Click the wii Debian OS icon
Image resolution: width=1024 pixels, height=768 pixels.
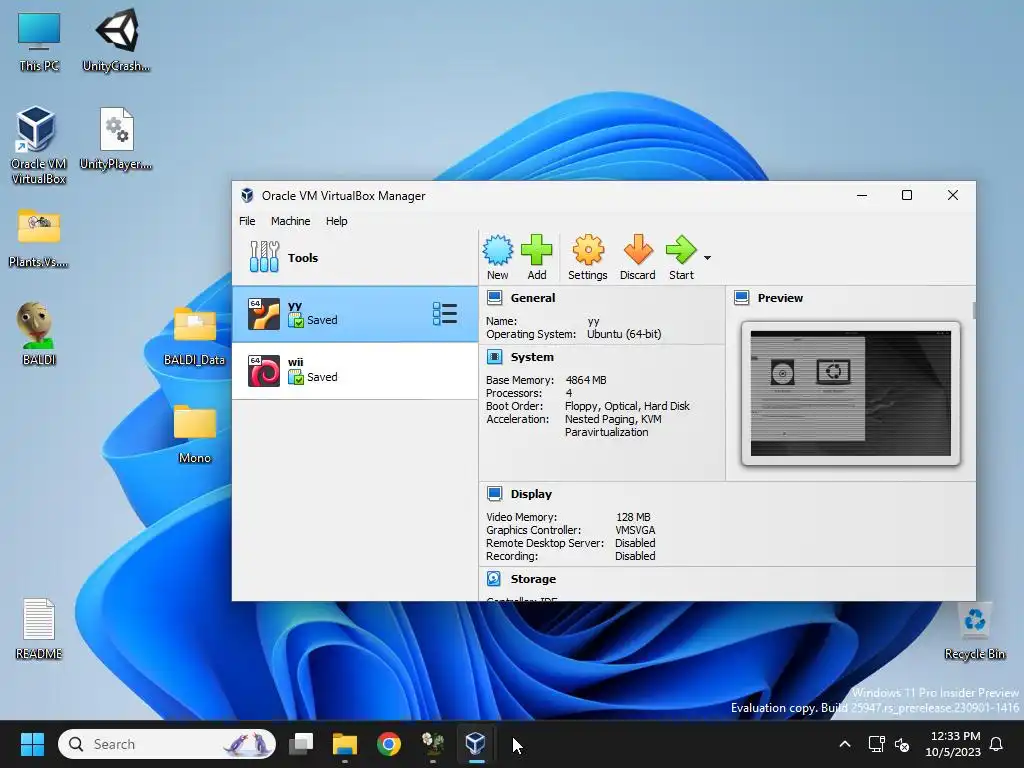pos(264,371)
